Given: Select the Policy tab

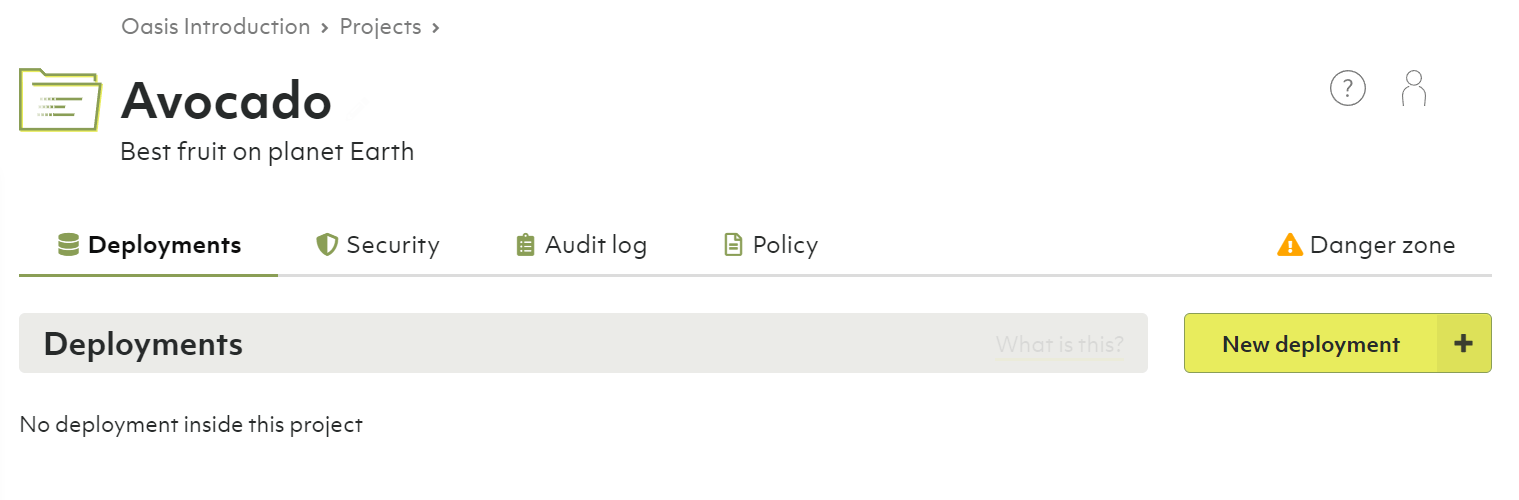Looking at the screenshot, I should click(x=785, y=245).
